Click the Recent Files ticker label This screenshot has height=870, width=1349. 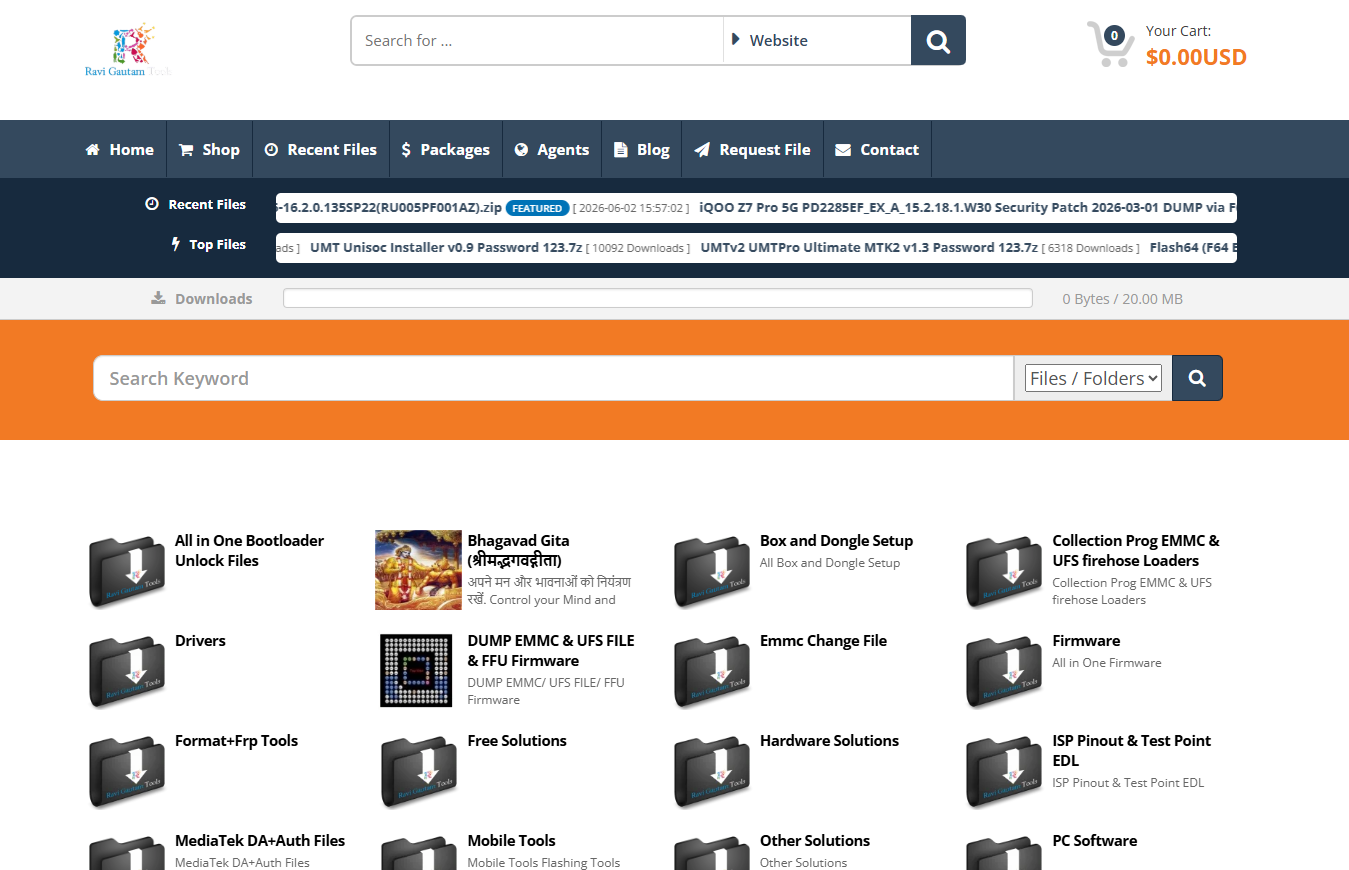[196, 204]
